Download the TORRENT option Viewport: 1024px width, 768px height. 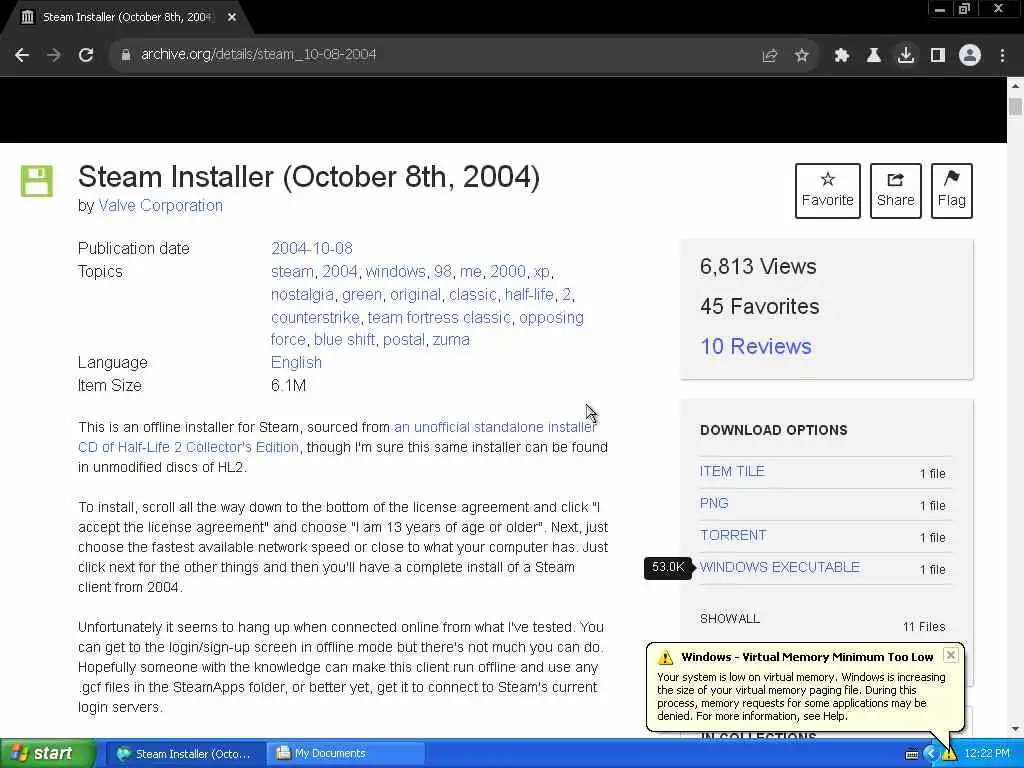click(x=733, y=536)
